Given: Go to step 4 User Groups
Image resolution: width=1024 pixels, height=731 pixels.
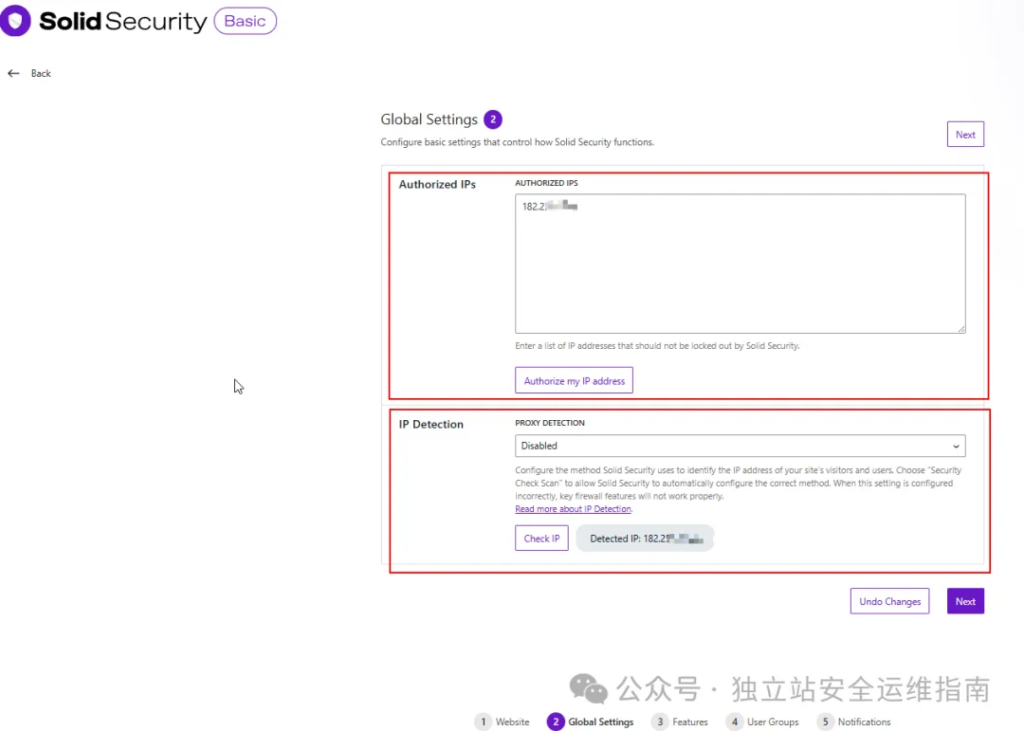Looking at the screenshot, I should tap(762, 721).
